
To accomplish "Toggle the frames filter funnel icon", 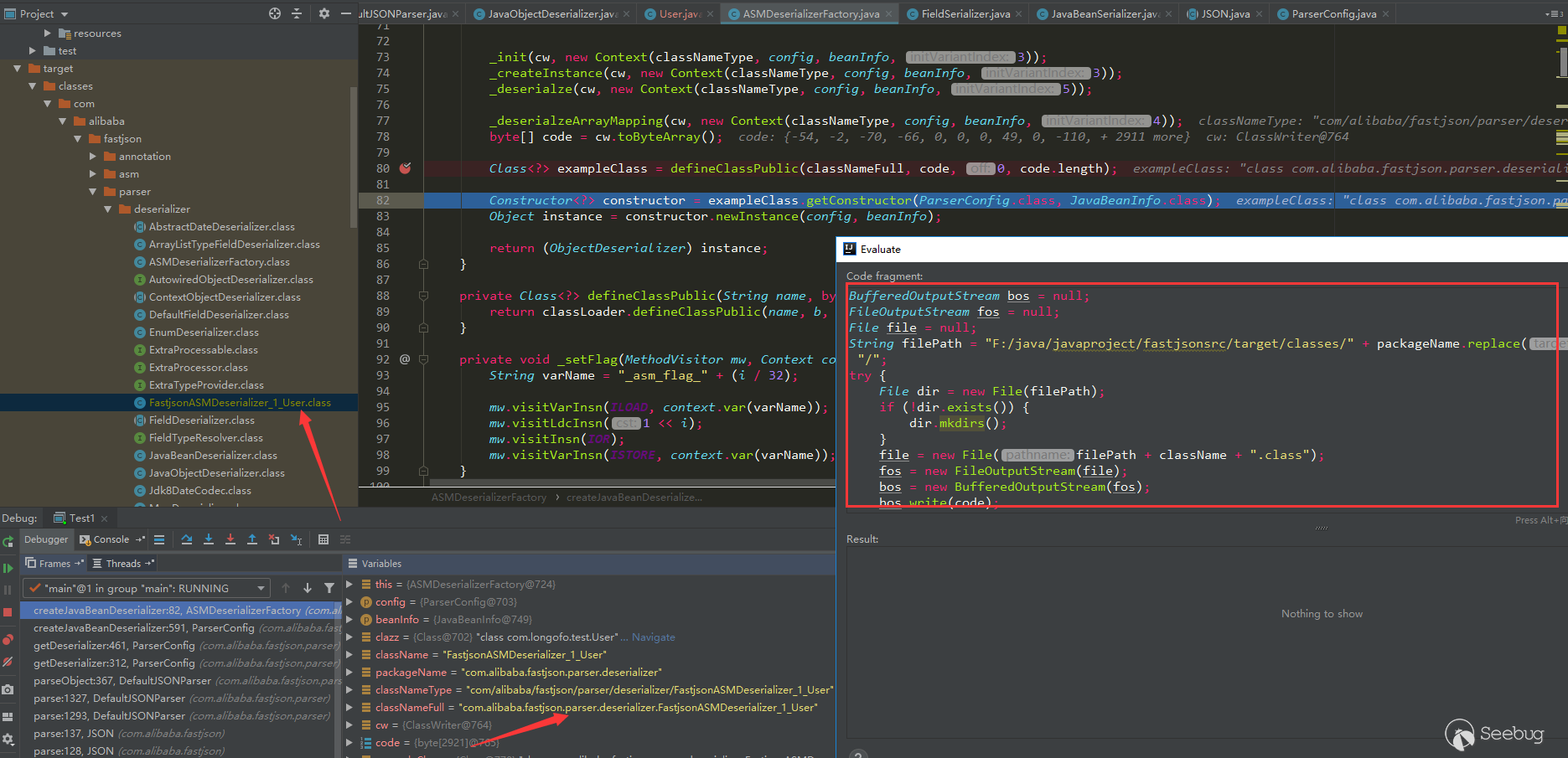I will 329,588.
